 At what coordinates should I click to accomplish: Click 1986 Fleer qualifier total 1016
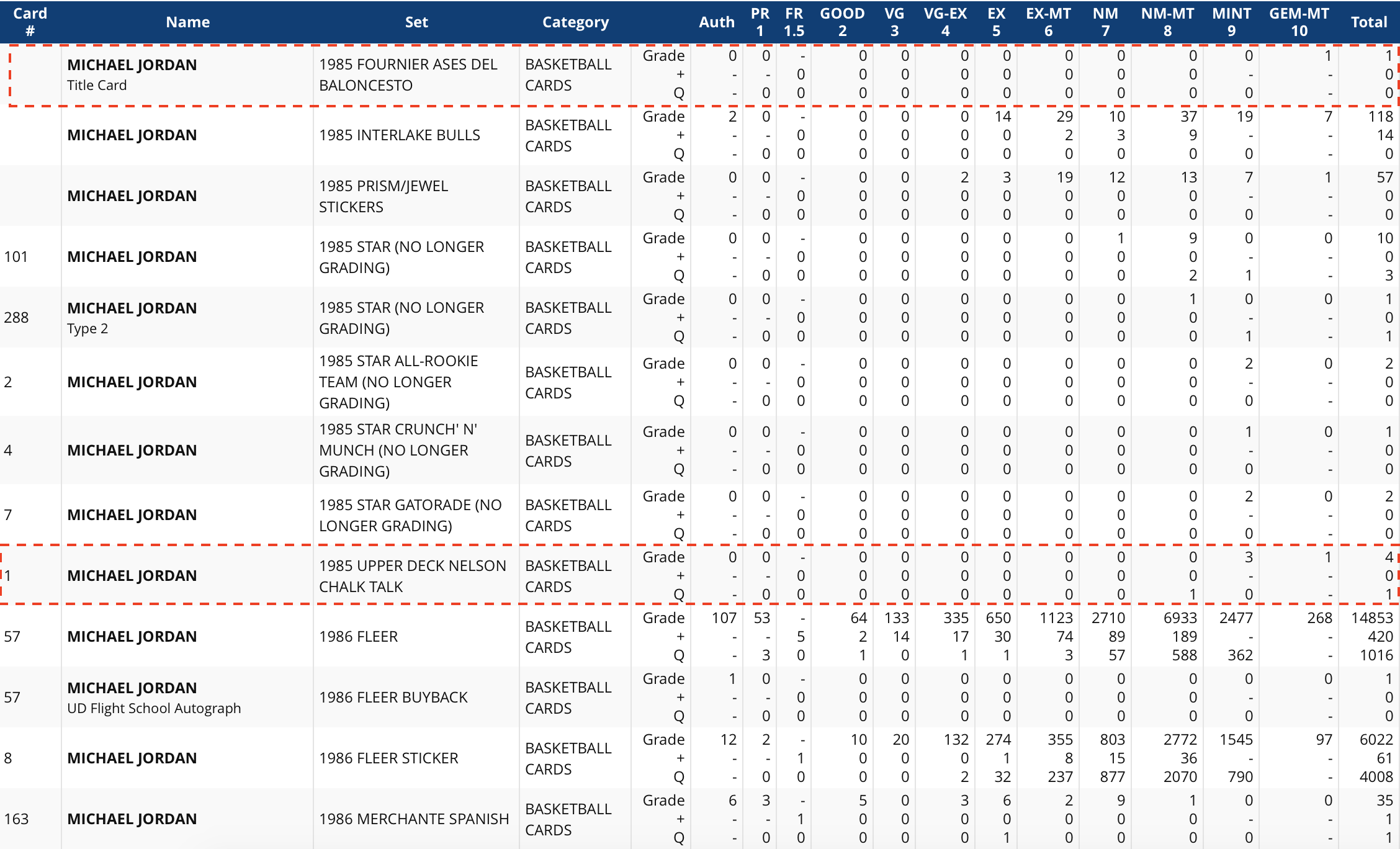coord(1376,655)
